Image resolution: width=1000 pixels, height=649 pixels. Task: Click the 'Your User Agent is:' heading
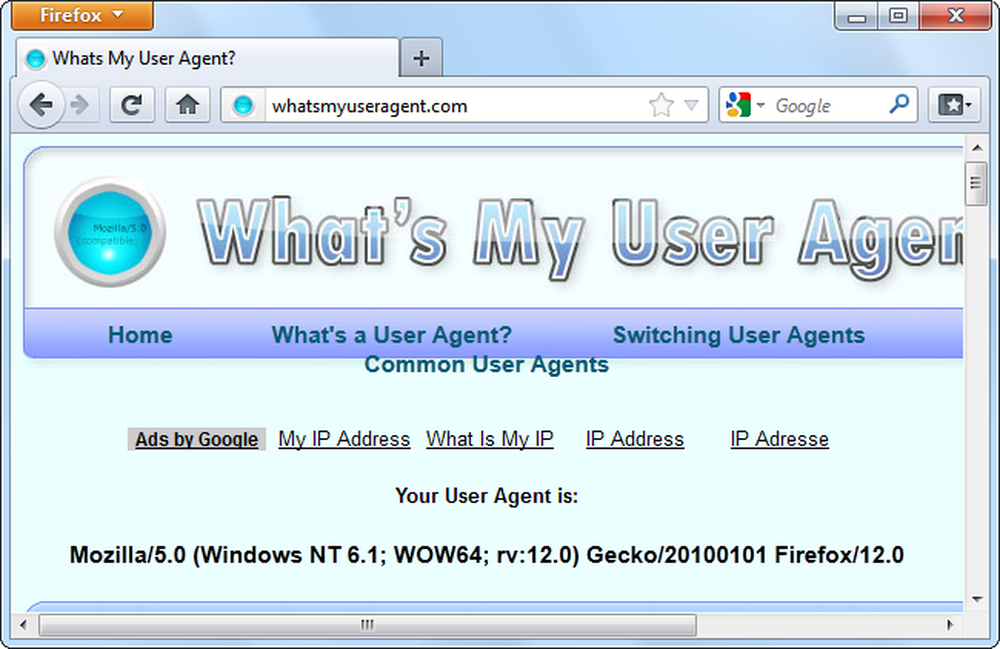487,496
